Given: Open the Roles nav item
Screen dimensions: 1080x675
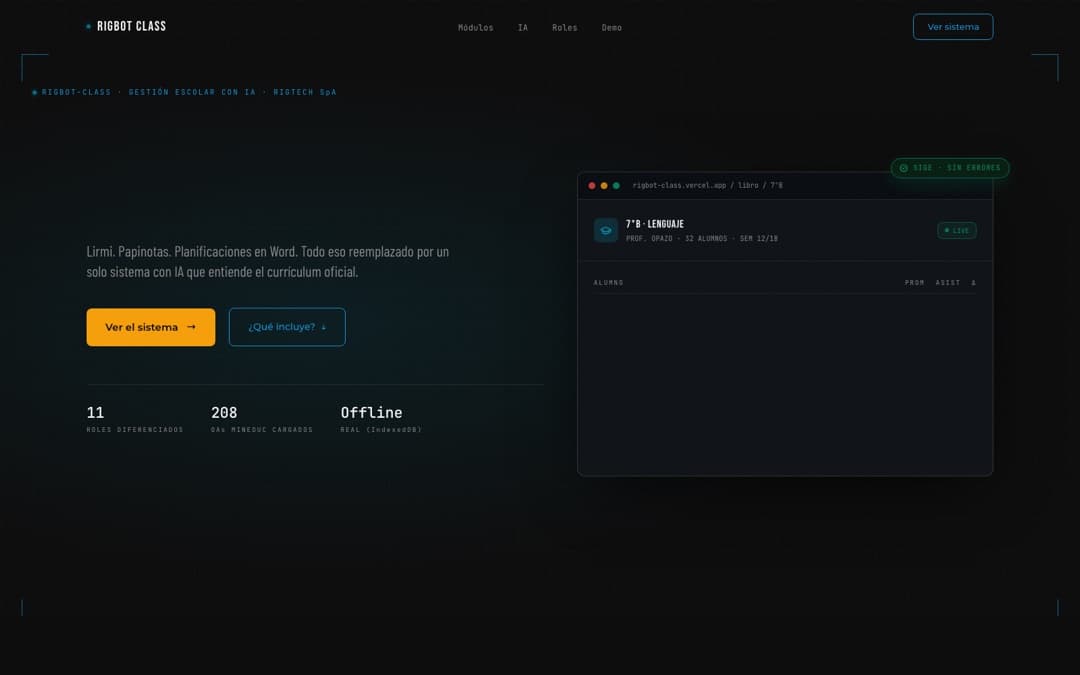Looking at the screenshot, I should pos(565,28).
